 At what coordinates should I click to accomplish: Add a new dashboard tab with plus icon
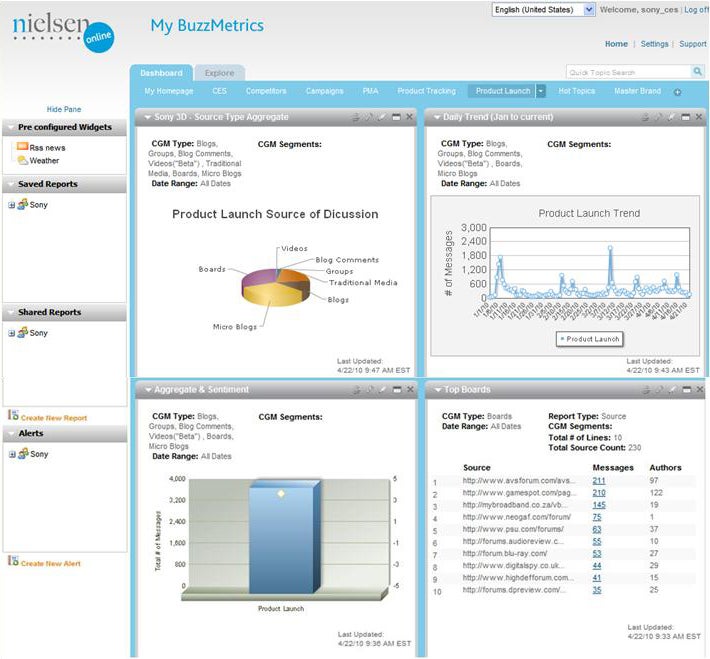[677, 92]
